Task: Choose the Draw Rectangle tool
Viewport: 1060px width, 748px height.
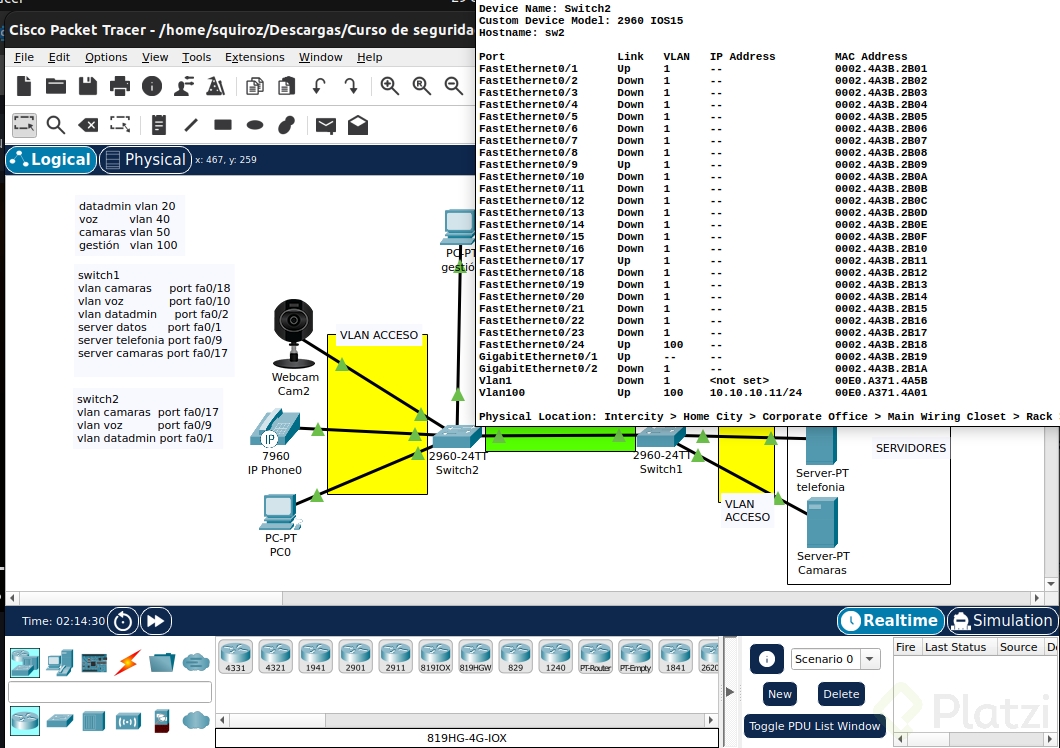Action: coord(222,124)
